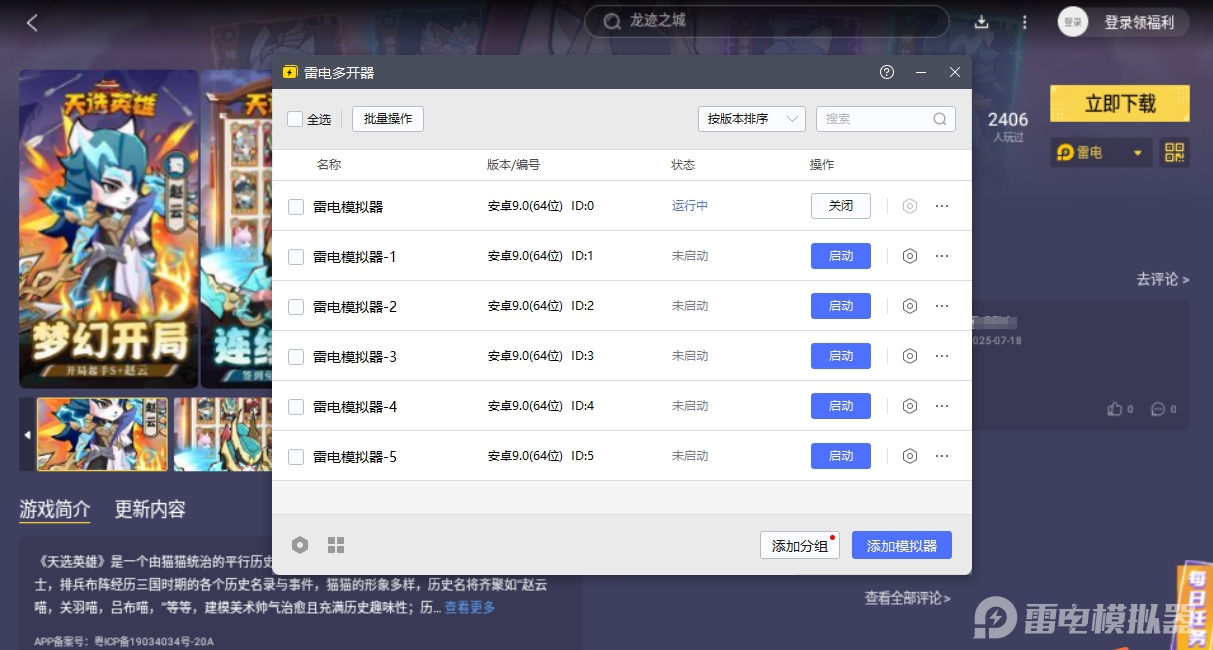Click the 搜索 field in multi-instance window
Viewport: 1213px width, 650px height.
click(875, 119)
